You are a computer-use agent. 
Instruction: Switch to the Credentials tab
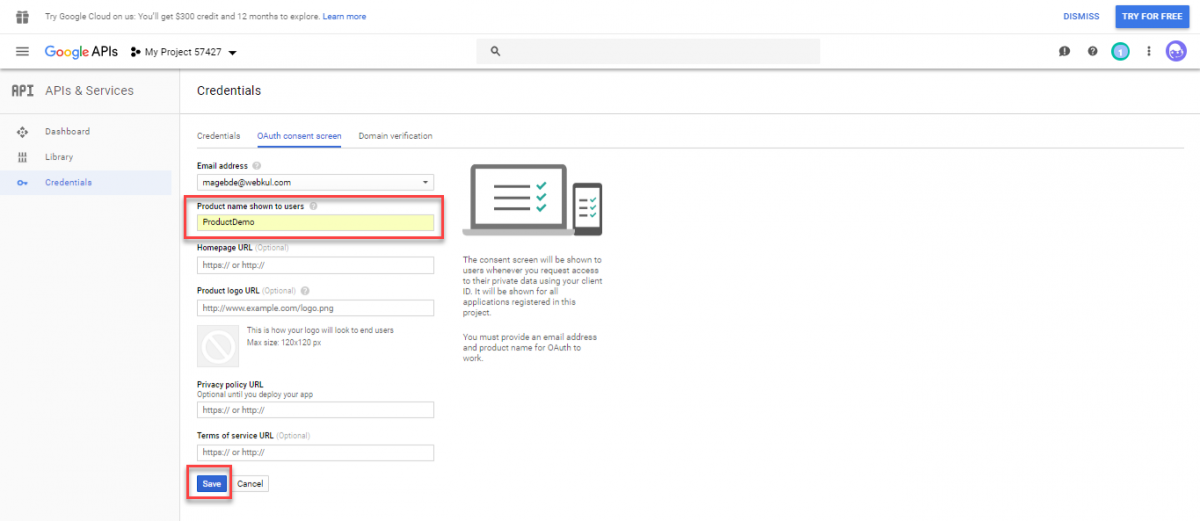tap(218, 136)
